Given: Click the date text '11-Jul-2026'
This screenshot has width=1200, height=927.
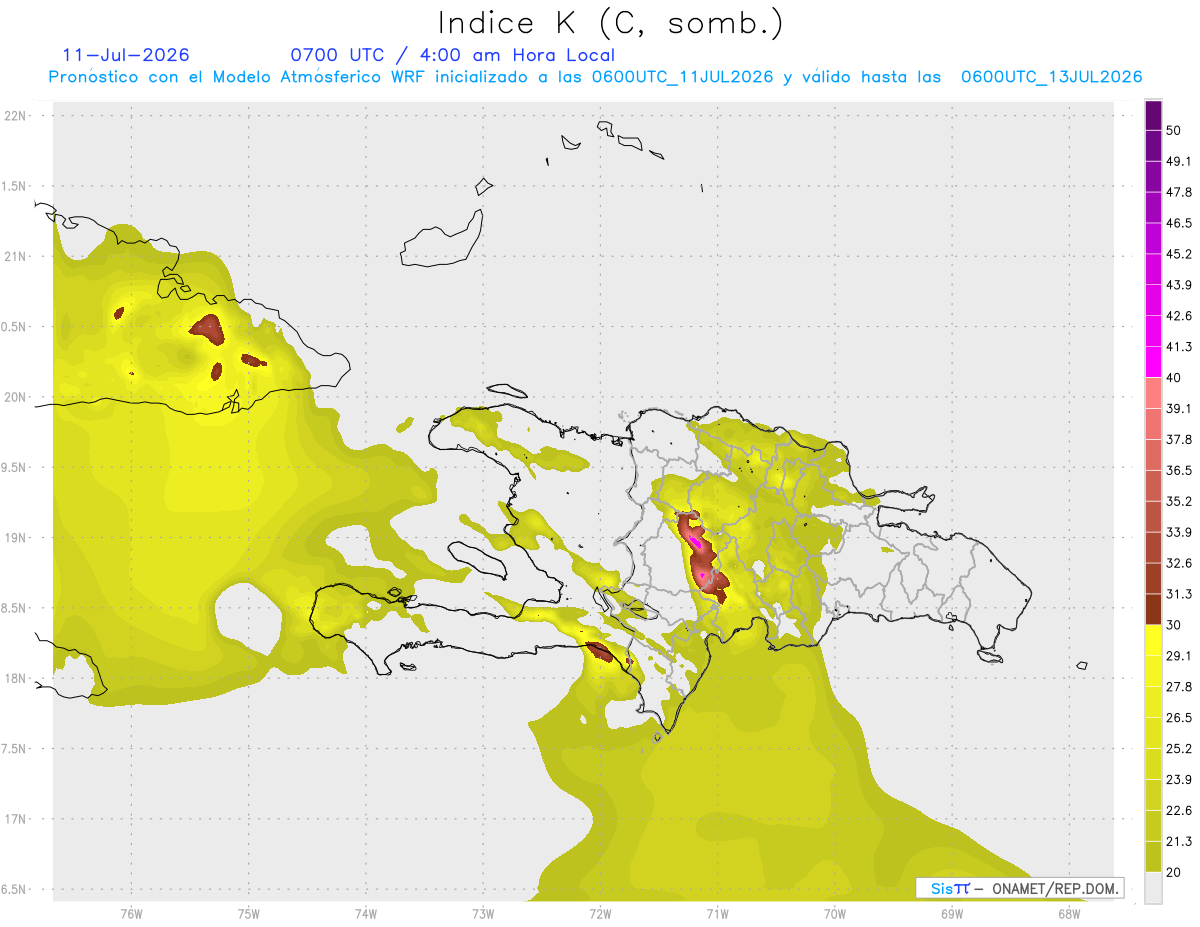Looking at the screenshot, I should (x=126, y=55).
